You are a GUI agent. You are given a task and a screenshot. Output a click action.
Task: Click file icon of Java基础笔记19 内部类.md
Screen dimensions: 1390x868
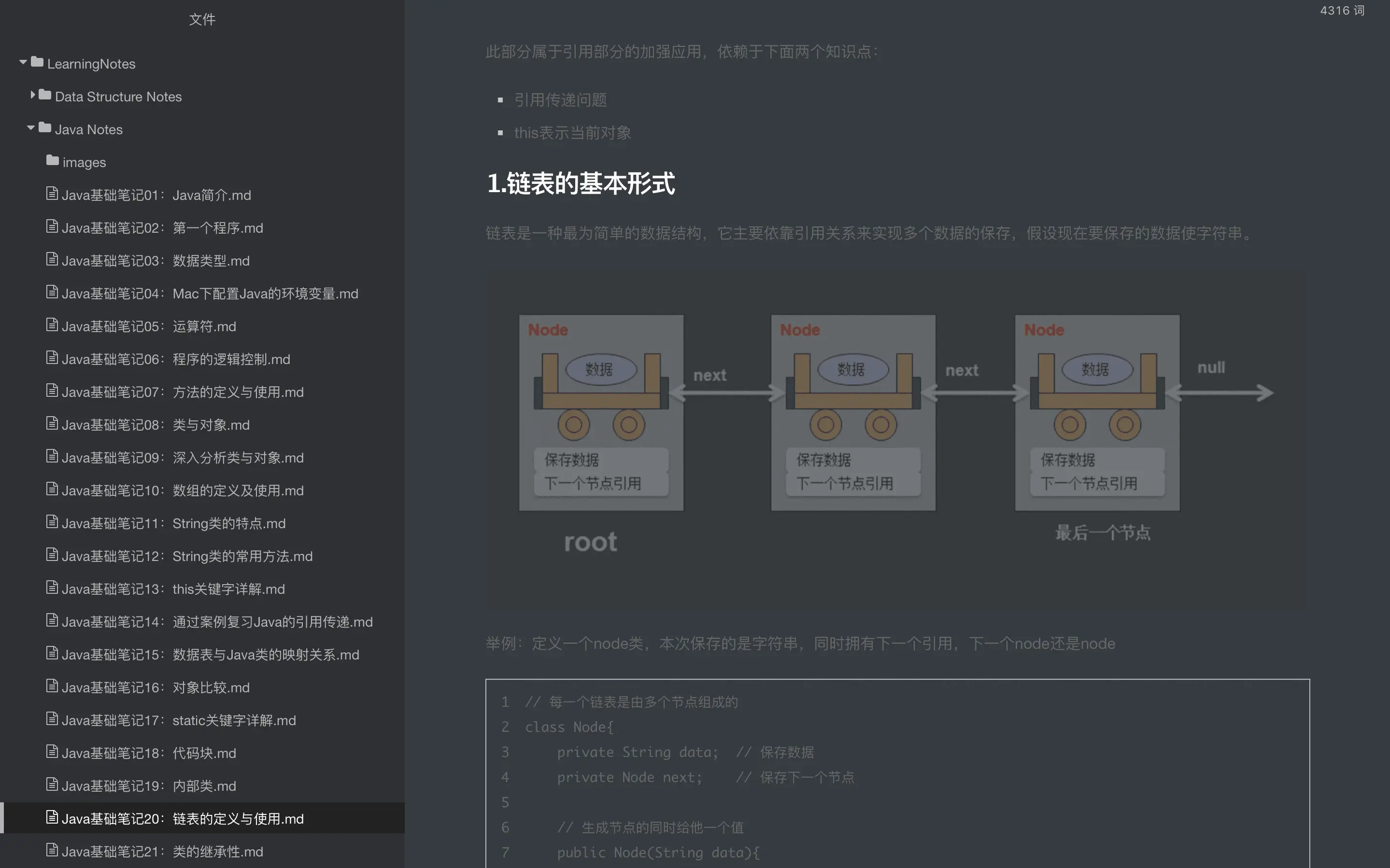(52, 784)
